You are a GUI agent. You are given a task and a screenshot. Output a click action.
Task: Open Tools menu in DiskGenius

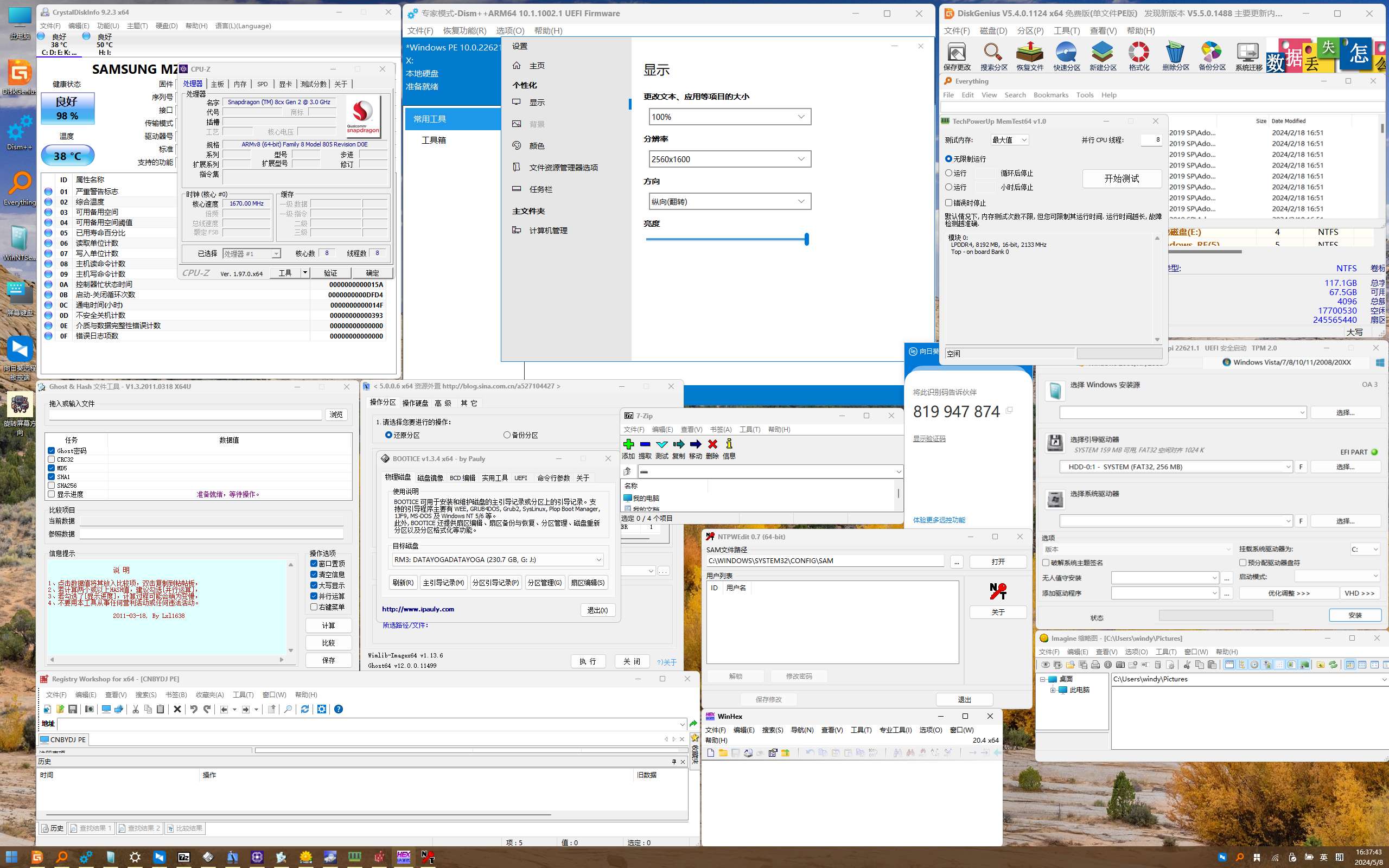tap(1066, 30)
